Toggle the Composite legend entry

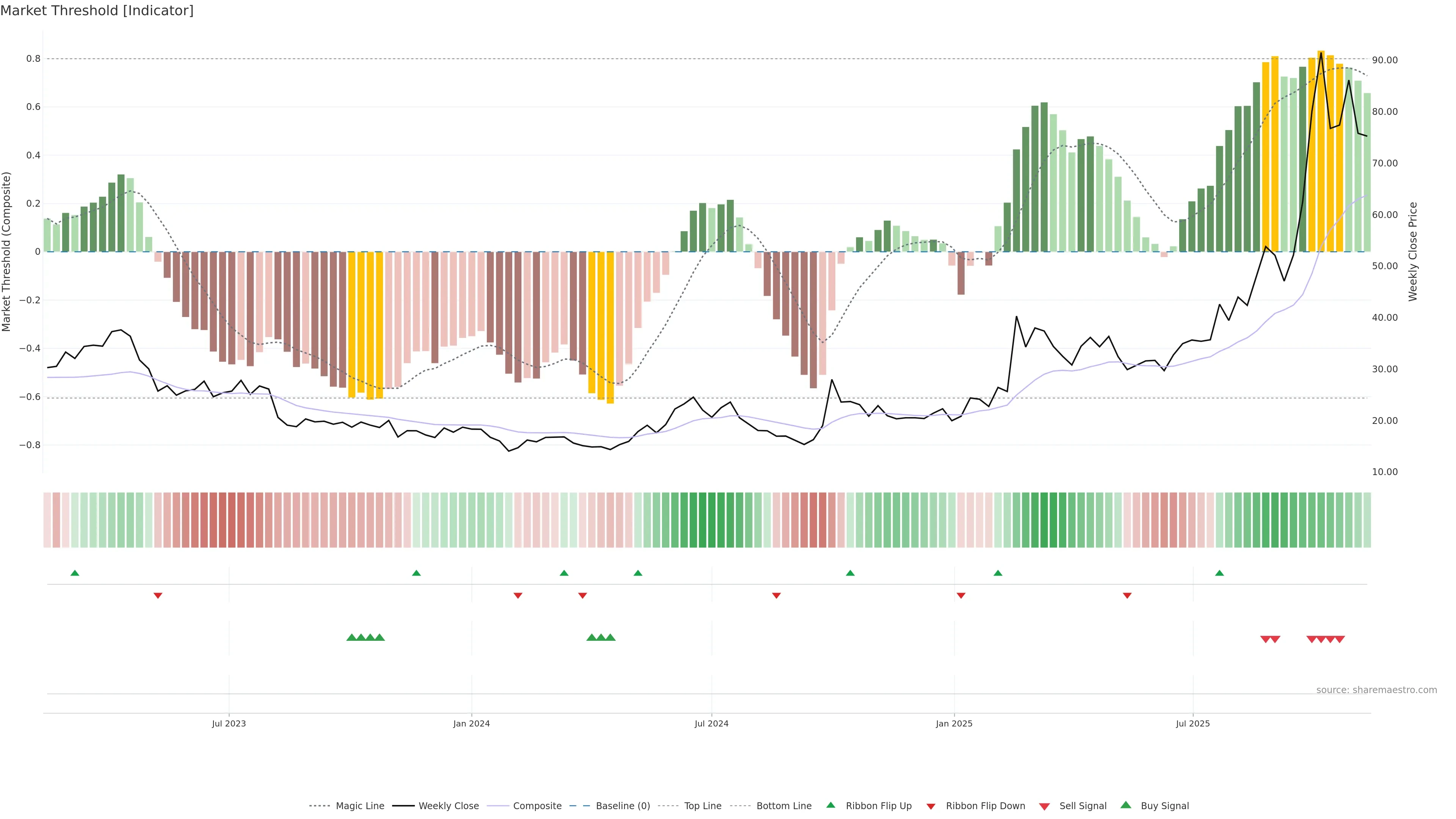pos(537,806)
